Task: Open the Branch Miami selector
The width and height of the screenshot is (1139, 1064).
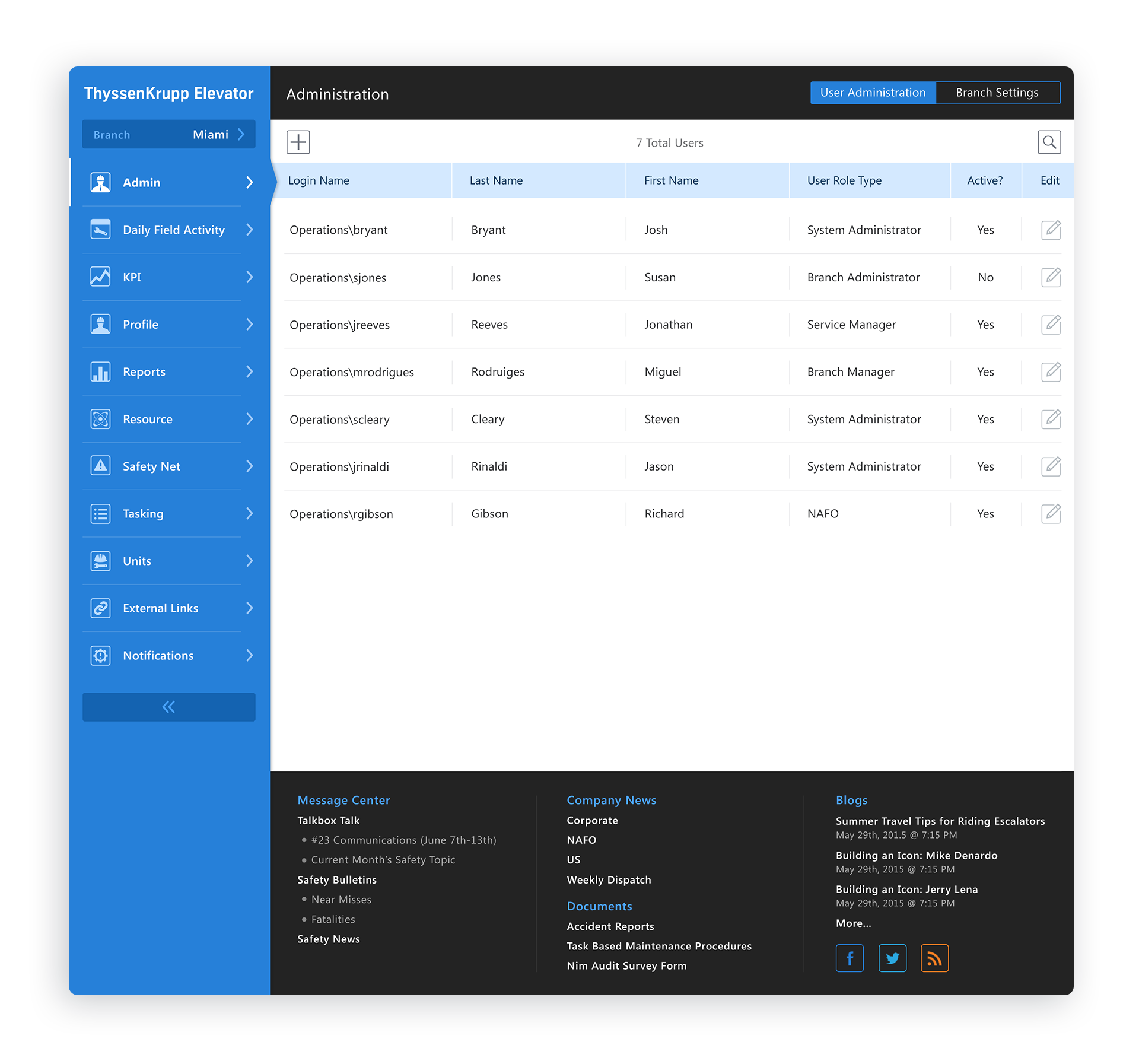Action: (168, 135)
